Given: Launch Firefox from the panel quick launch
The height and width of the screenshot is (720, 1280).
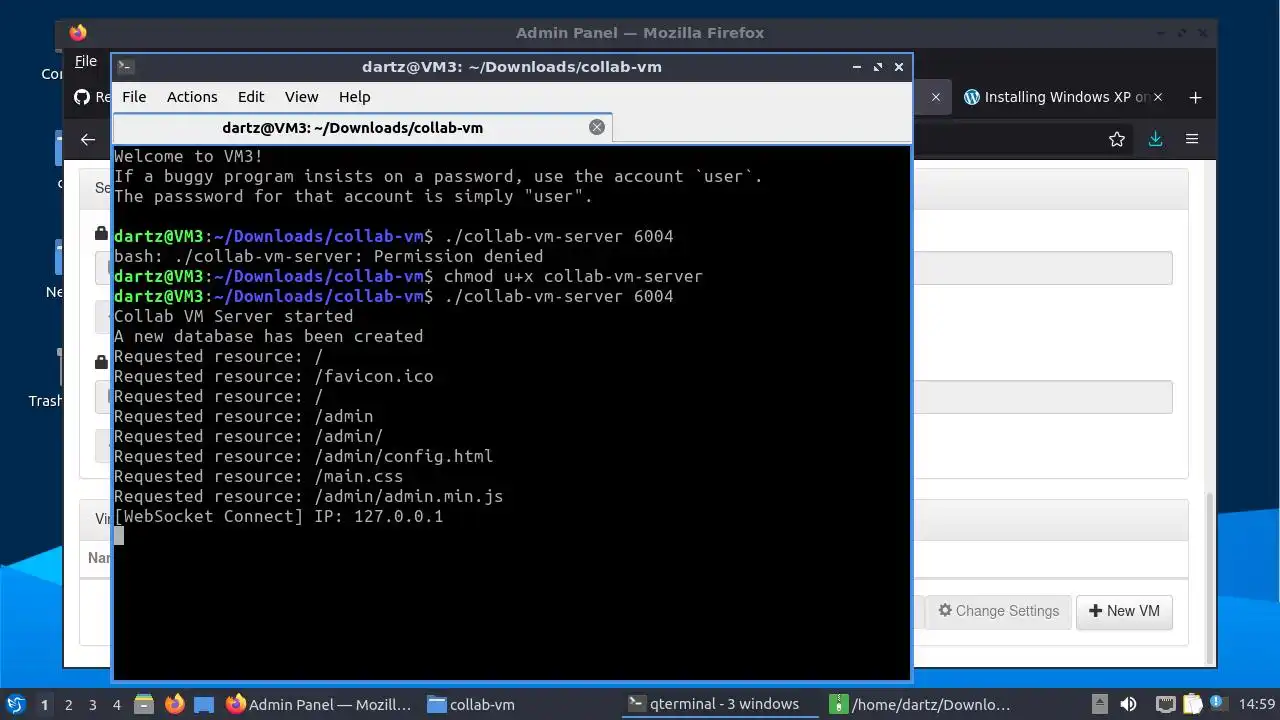Looking at the screenshot, I should point(175,704).
